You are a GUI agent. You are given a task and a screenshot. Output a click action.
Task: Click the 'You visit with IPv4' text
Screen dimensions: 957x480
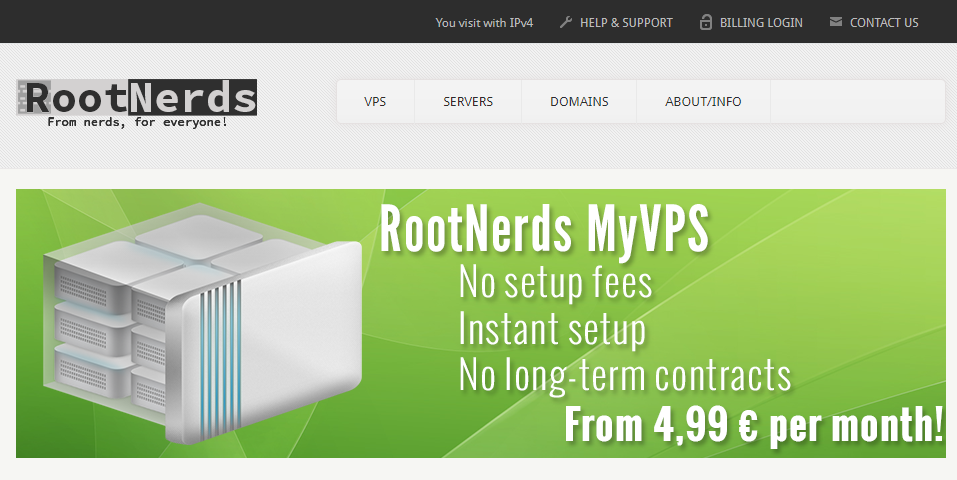484,23
